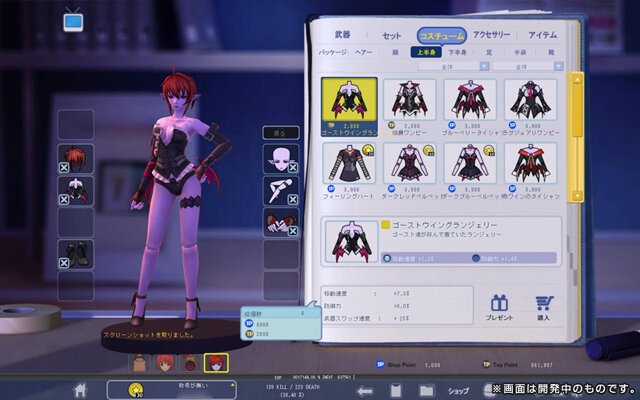This screenshot has height=400, width=640.
Task: Click the yellow scrollbar thumb of the list
Action: click(577, 110)
